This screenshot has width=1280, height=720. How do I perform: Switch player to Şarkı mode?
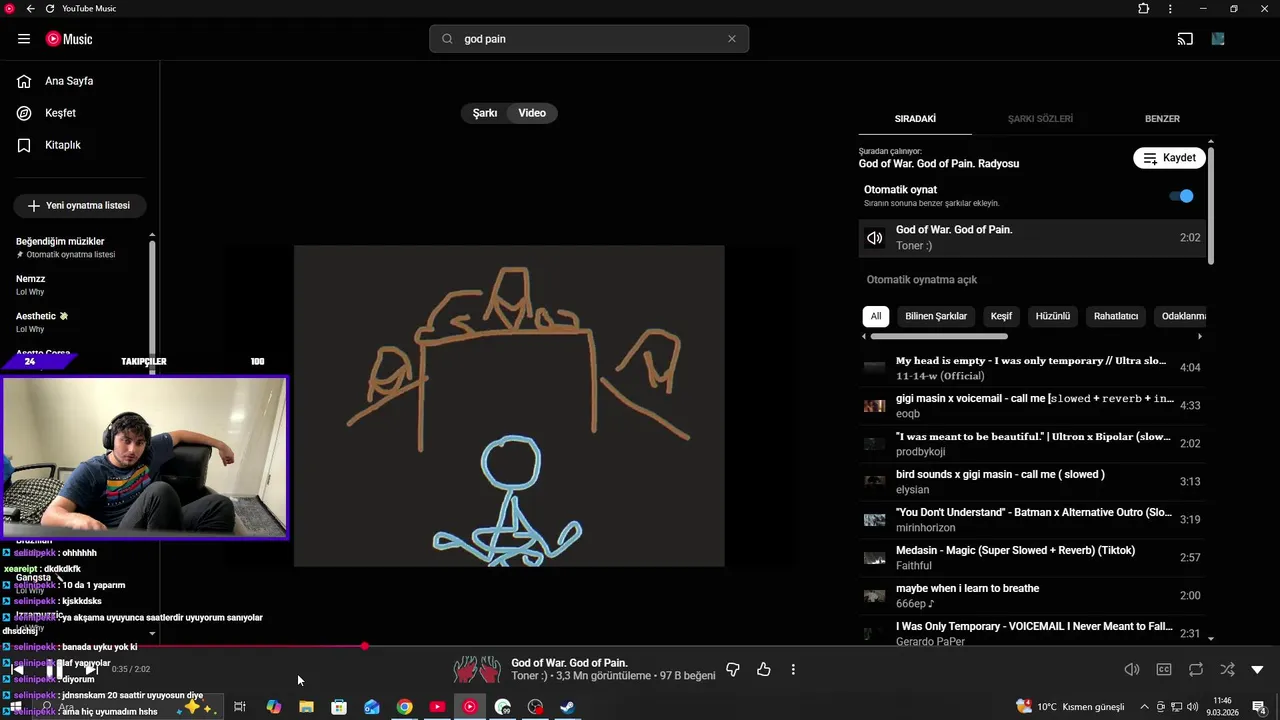tap(485, 113)
